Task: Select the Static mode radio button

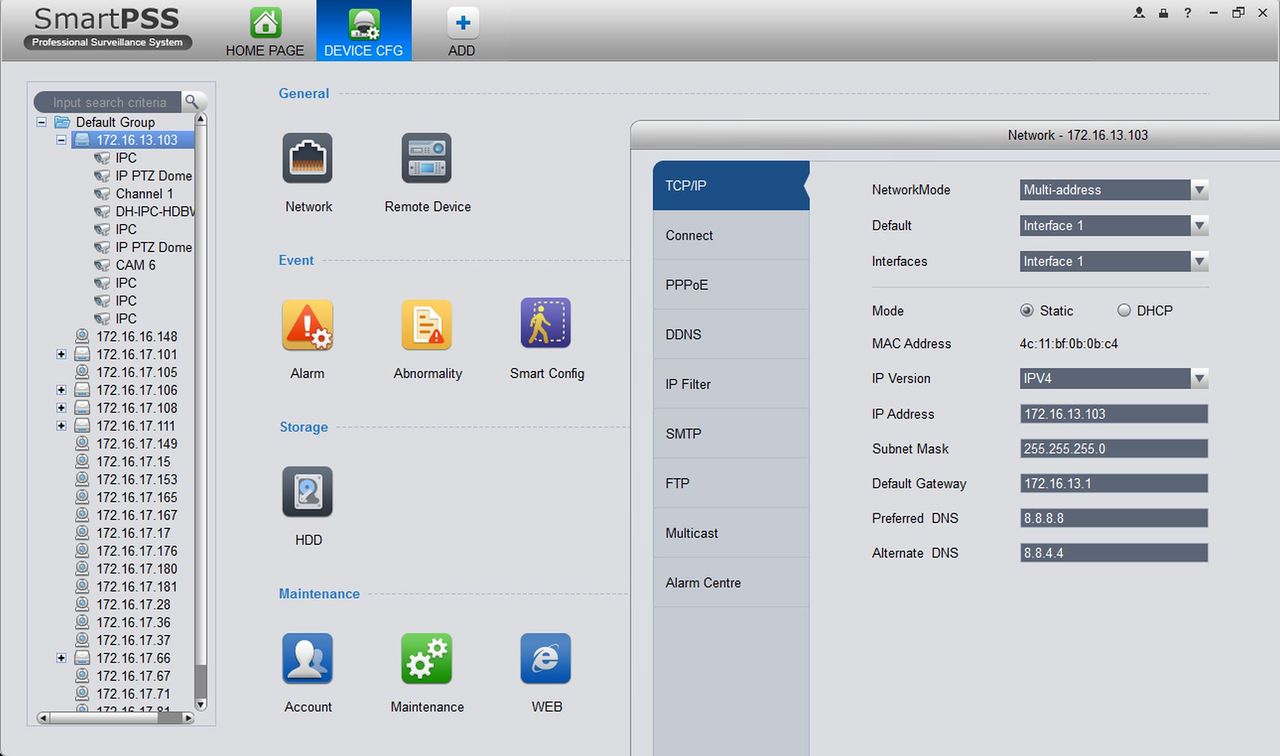Action: click(1027, 310)
